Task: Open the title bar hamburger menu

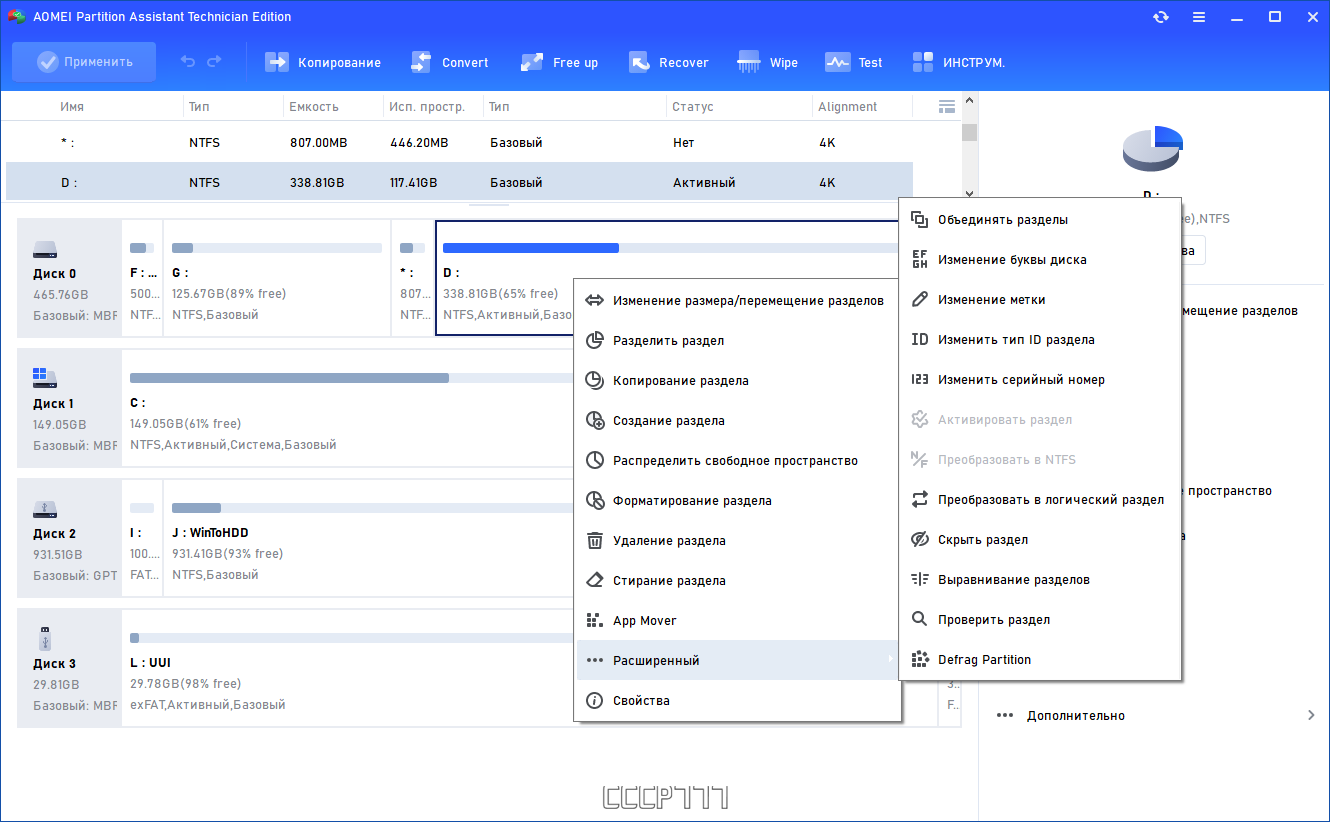Action: coord(1198,17)
